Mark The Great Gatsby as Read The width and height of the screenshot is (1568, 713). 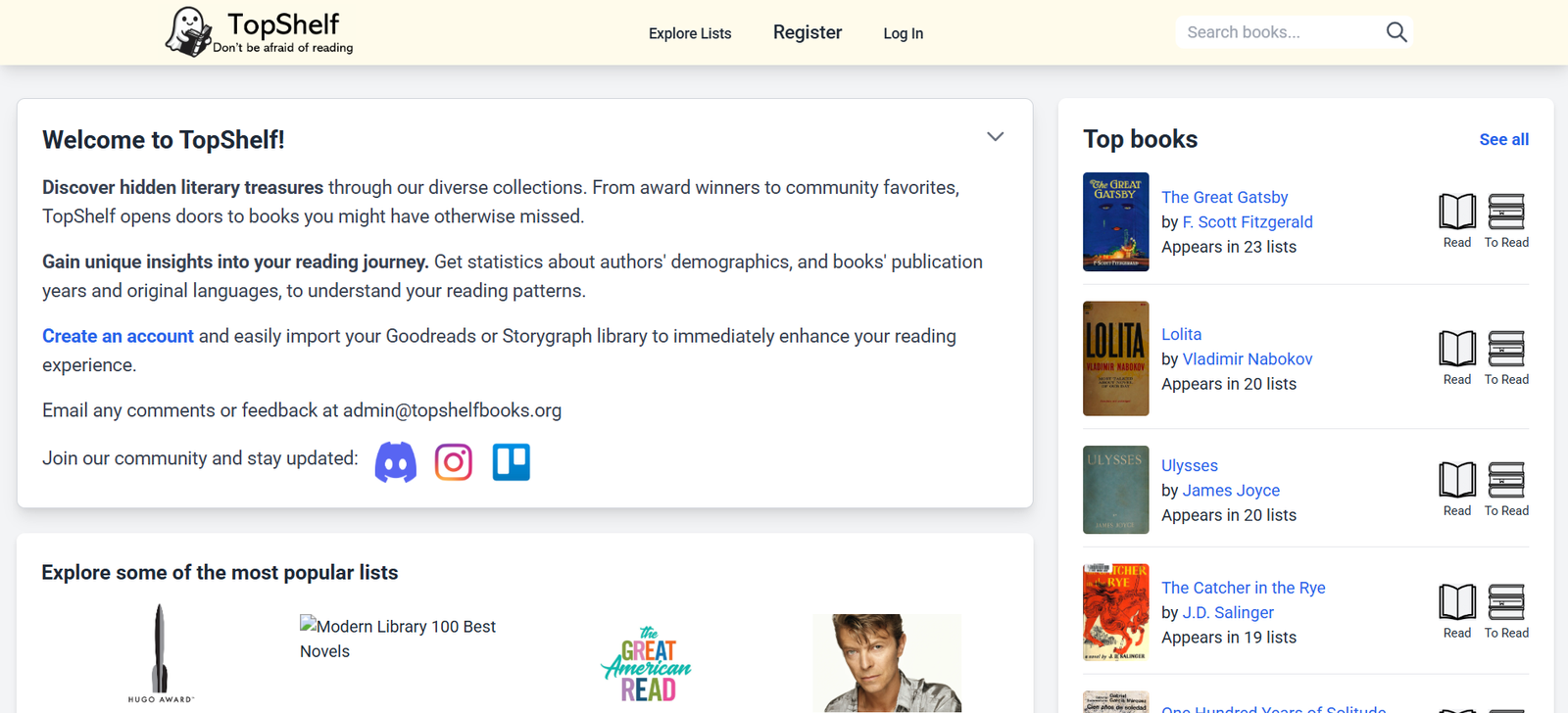coord(1456,220)
